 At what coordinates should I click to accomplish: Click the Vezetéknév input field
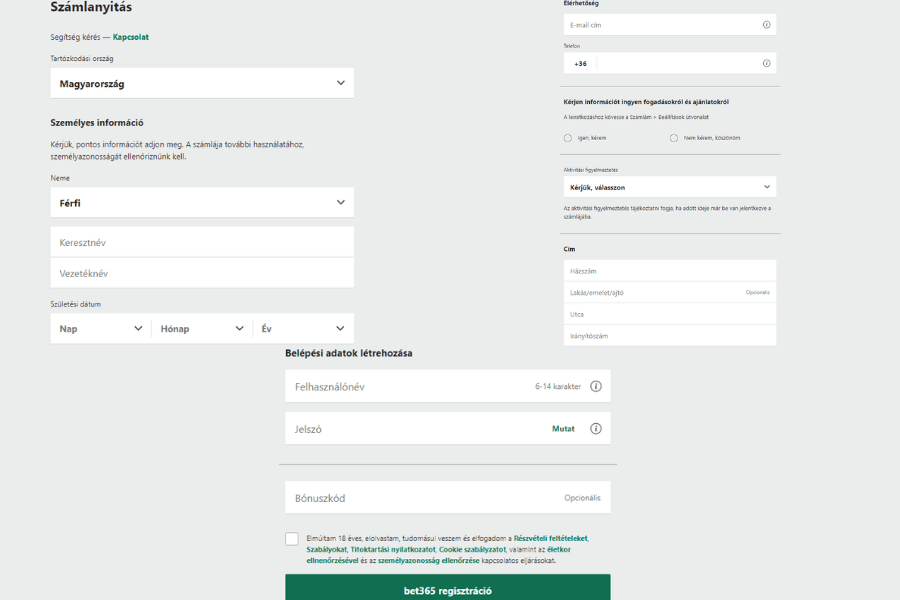202,273
